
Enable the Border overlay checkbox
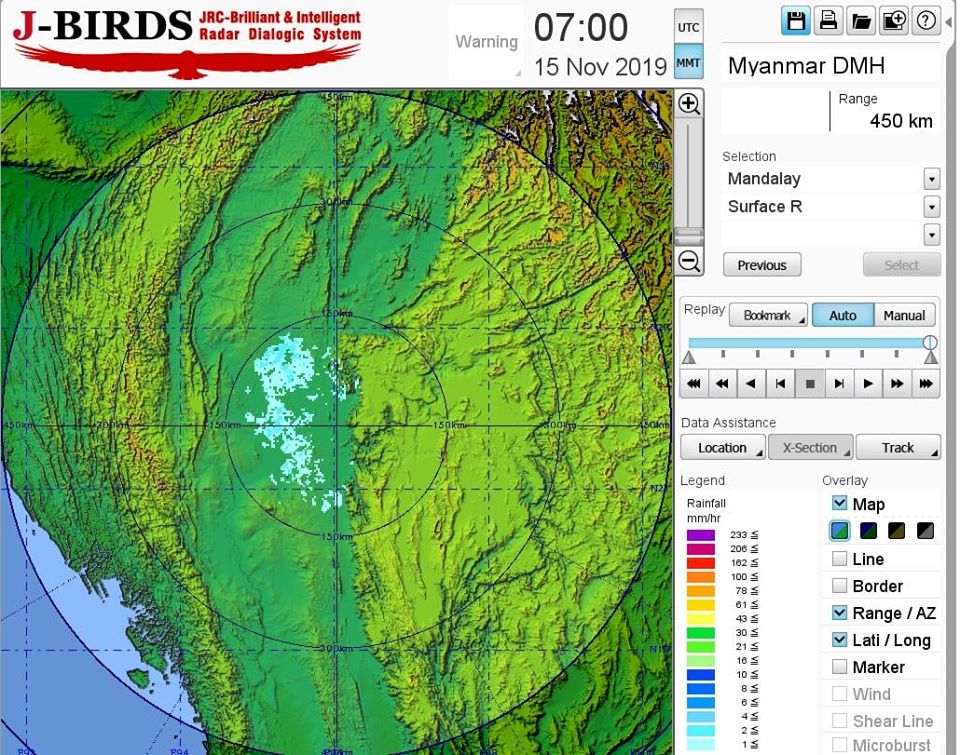840,586
